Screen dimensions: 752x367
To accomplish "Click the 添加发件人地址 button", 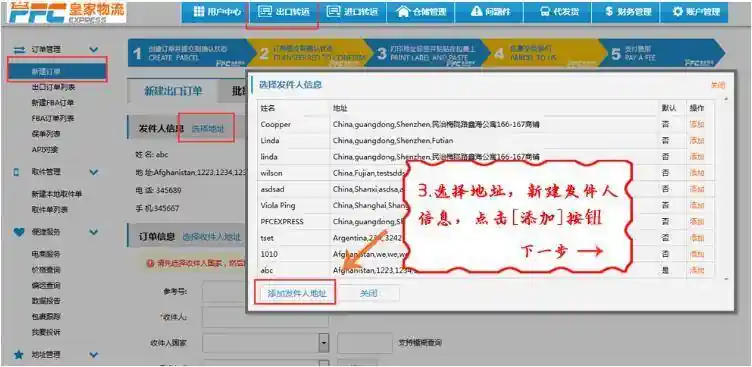I will pos(294,294).
